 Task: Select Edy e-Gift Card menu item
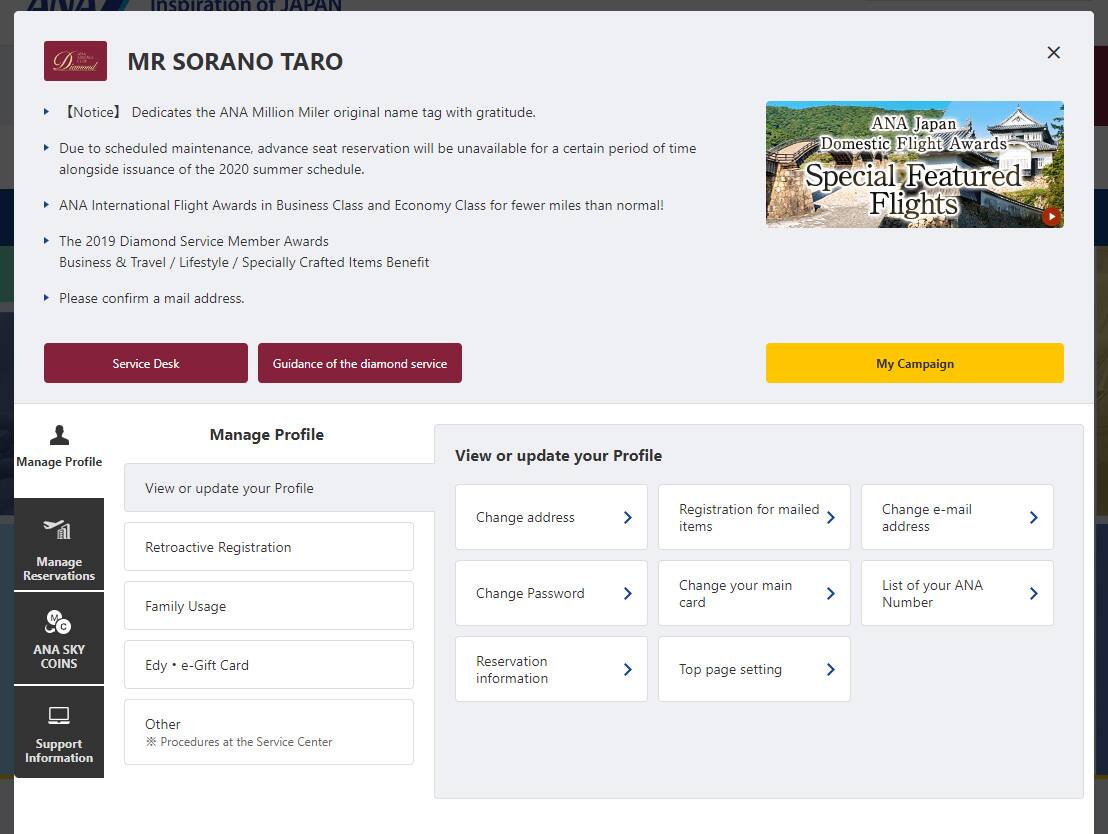269,664
